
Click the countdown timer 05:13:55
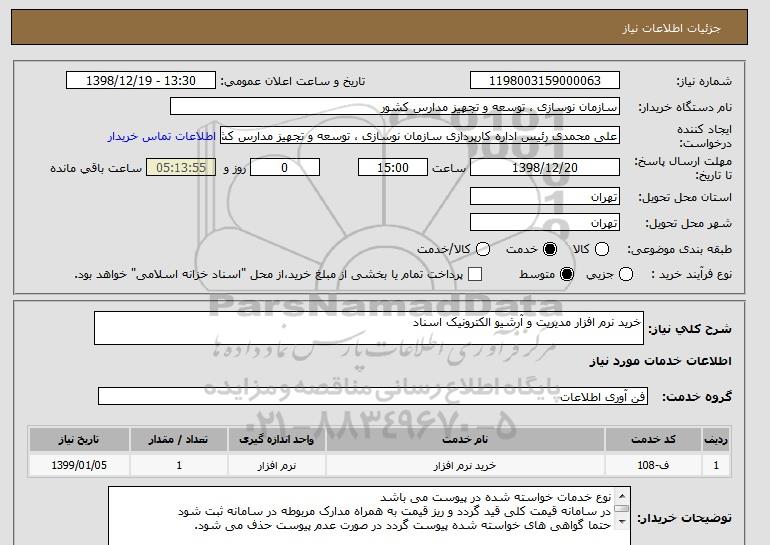pos(181,167)
